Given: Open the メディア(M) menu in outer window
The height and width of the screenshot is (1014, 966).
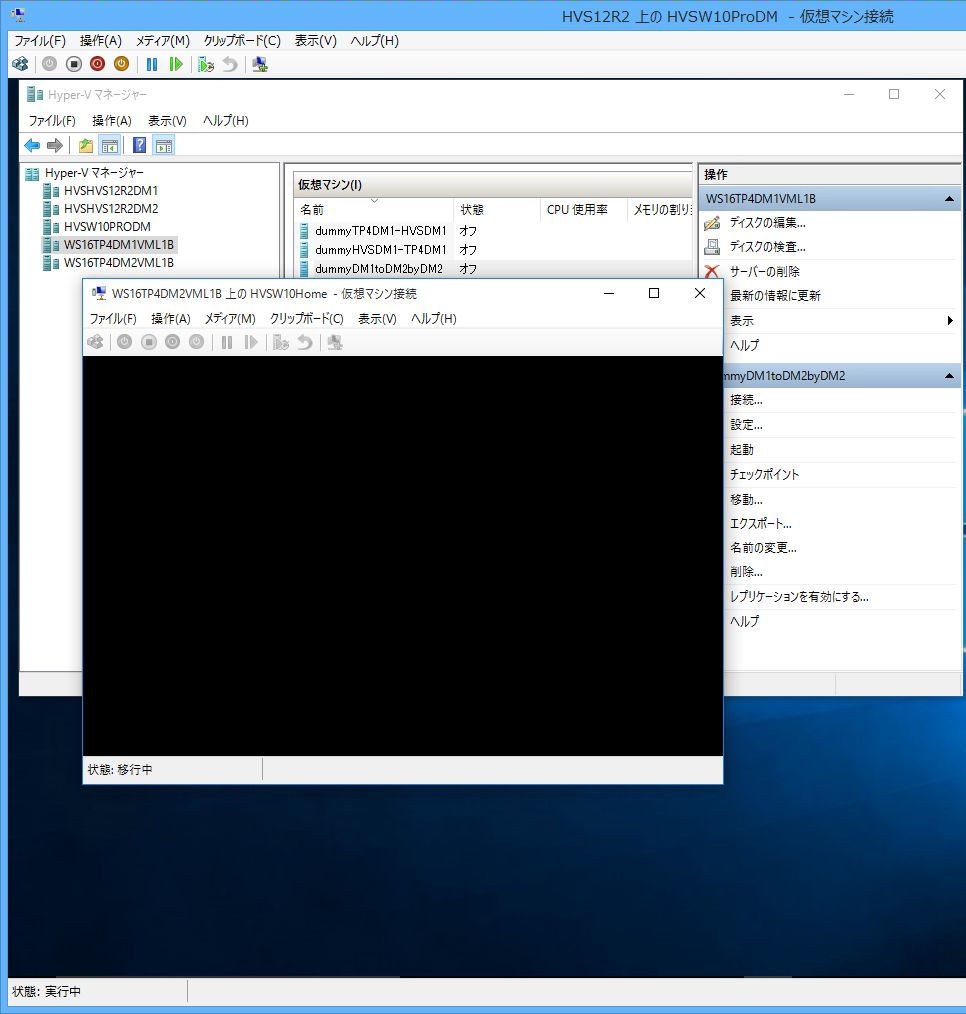Looking at the screenshot, I should pyautogui.click(x=162, y=41).
